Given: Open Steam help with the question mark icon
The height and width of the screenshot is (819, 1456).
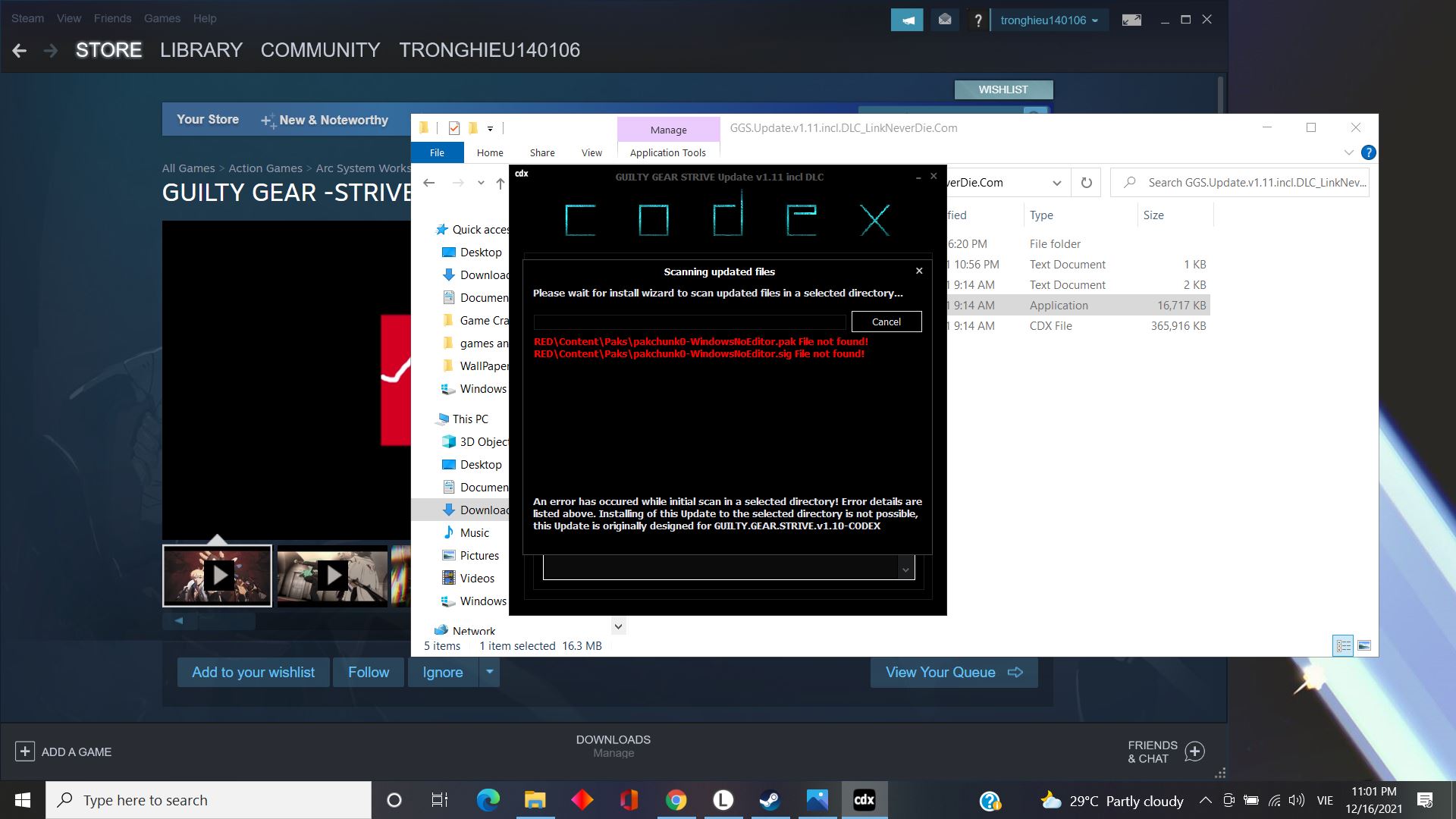Looking at the screenshot, I should point(978,20).
